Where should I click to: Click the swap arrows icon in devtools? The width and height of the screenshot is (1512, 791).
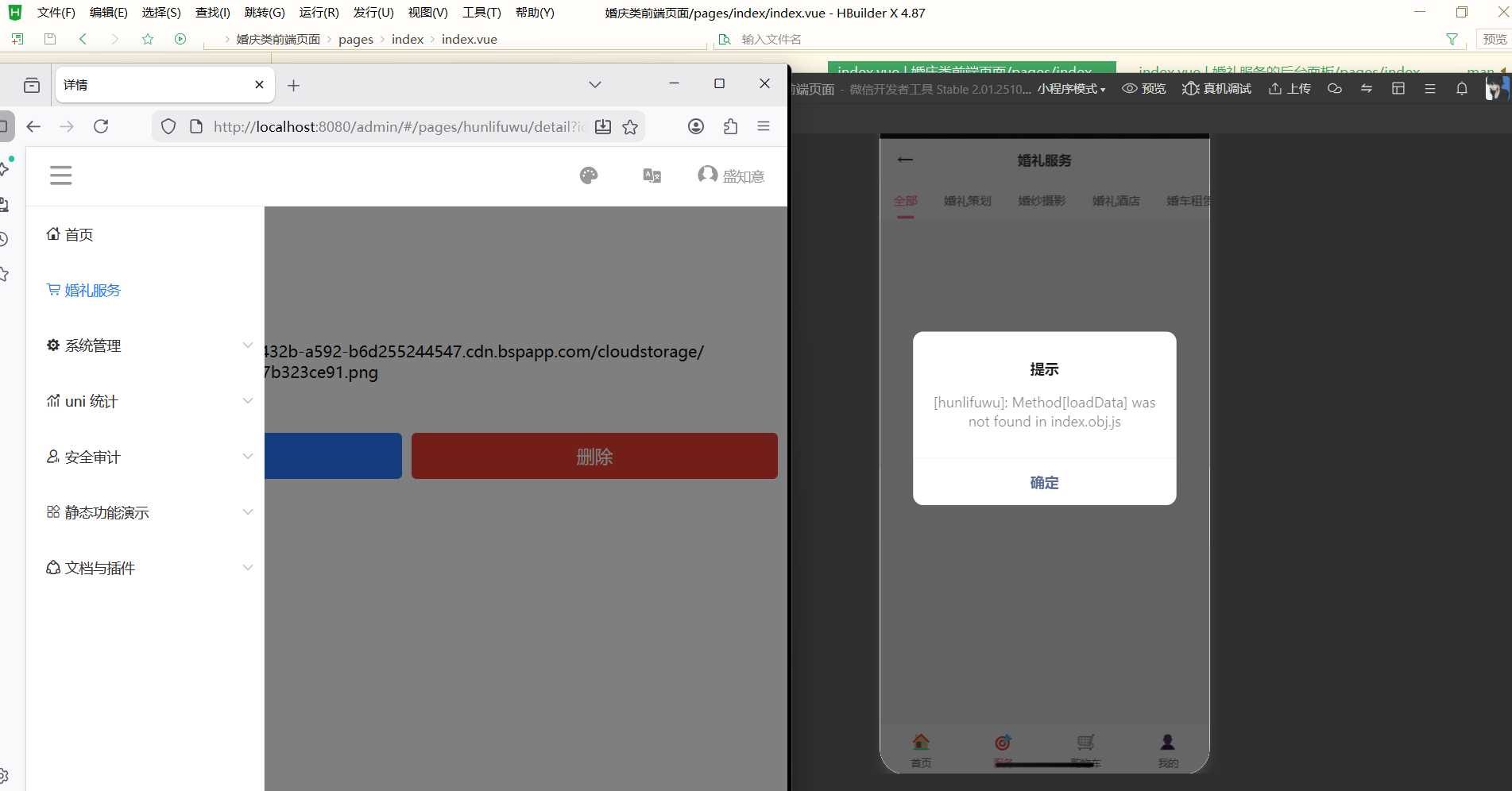click(x=1367, y=89)
